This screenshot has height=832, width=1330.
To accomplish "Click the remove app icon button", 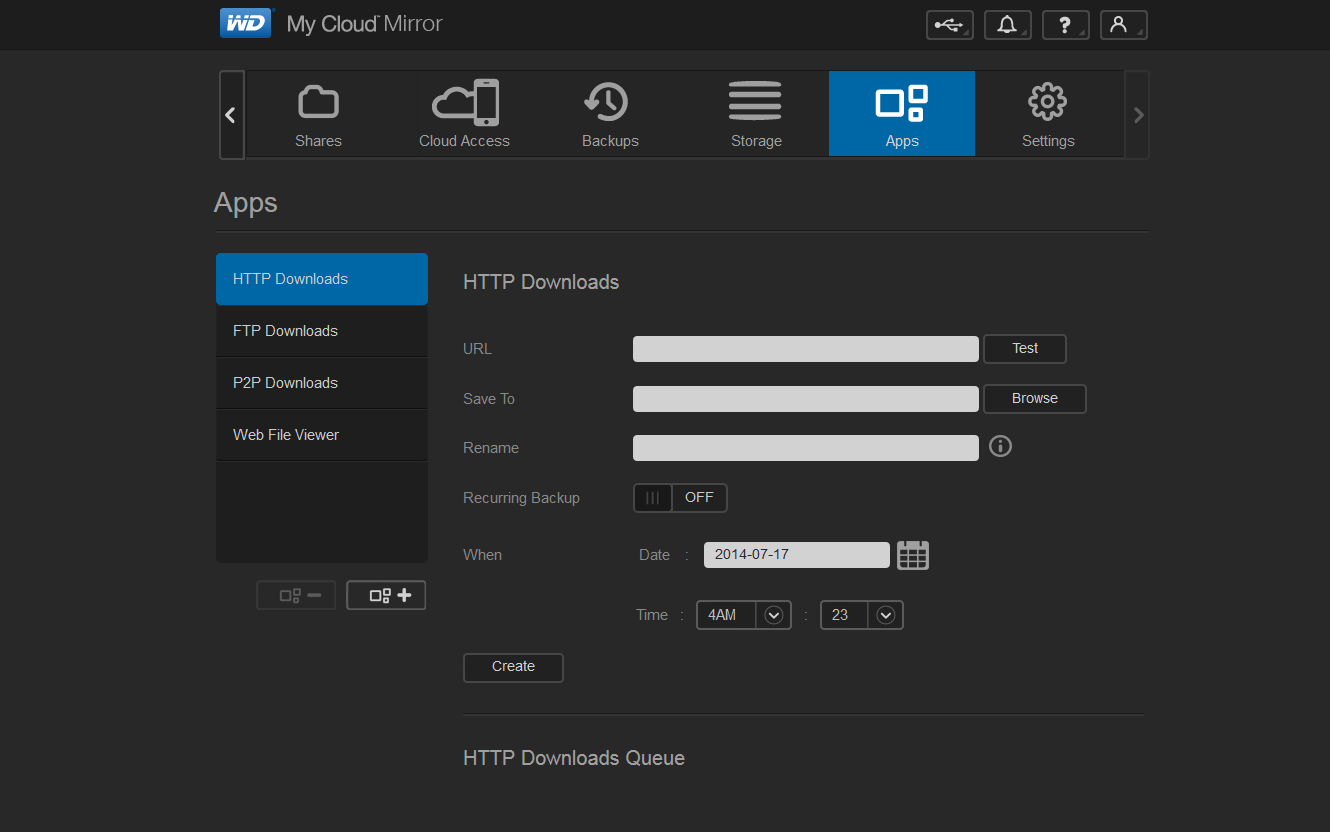I will [296, 595].
